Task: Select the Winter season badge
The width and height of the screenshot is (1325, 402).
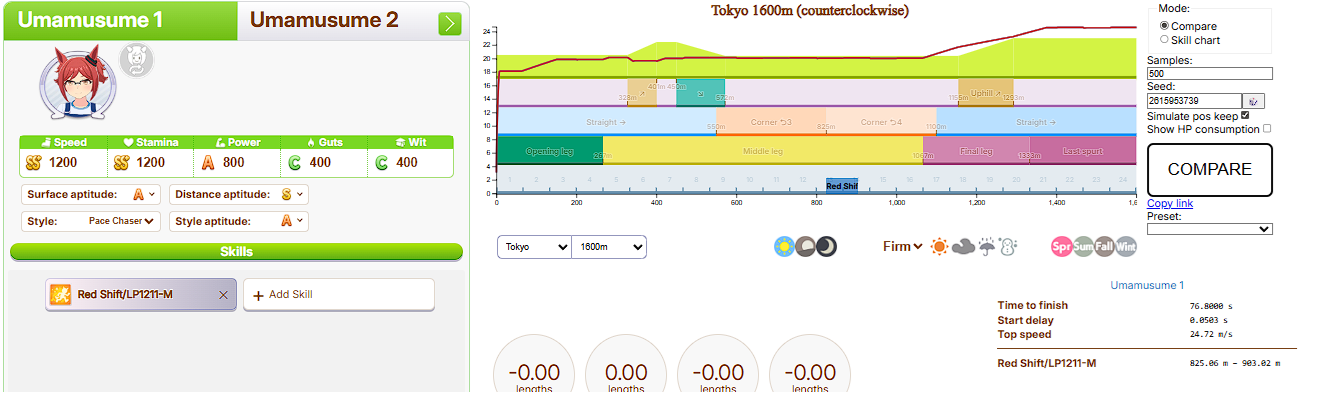Action: [x=1125, y=246]
